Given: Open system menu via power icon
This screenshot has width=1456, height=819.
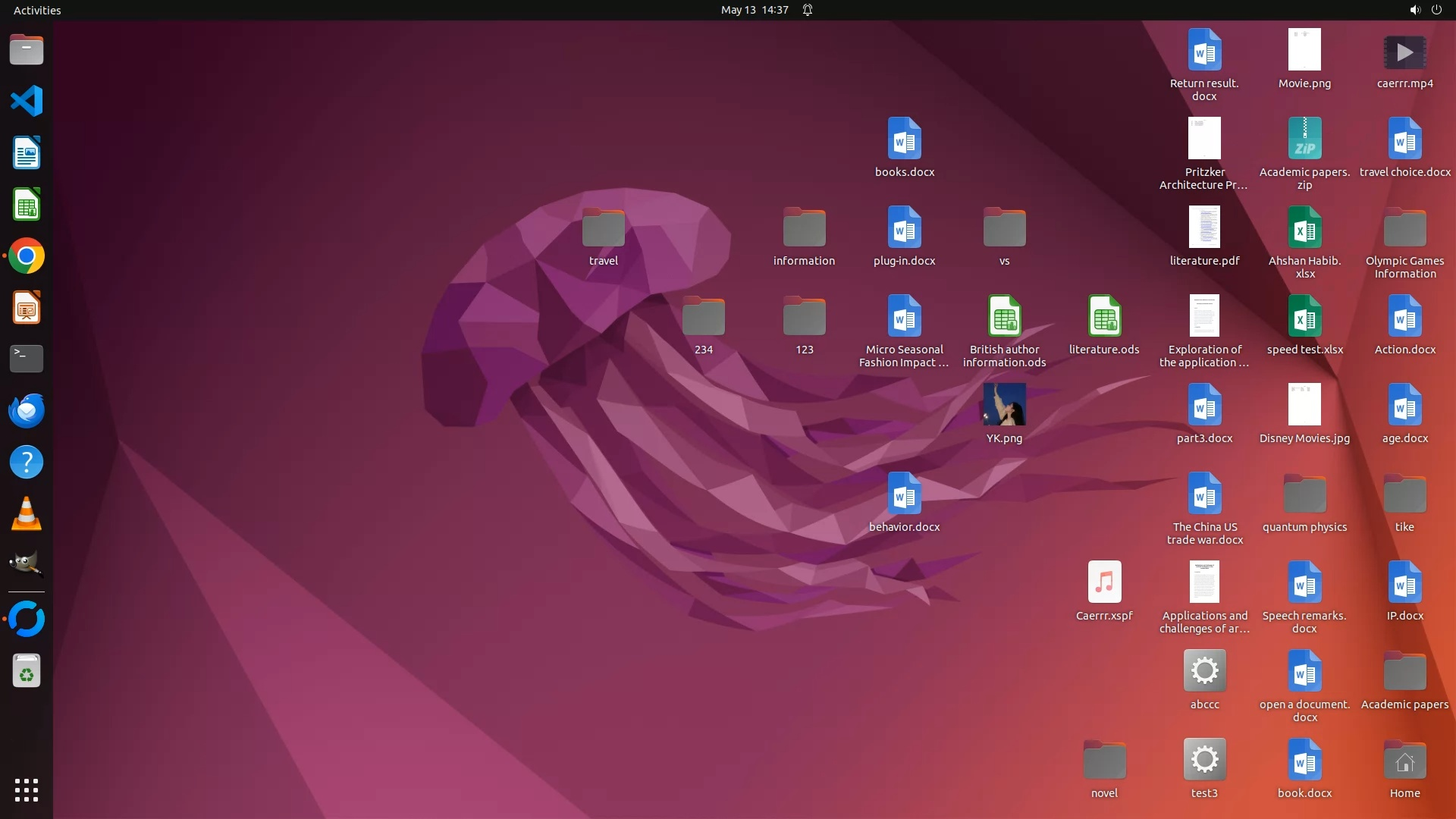Looking at the screenshot, I should point(1436,10).
